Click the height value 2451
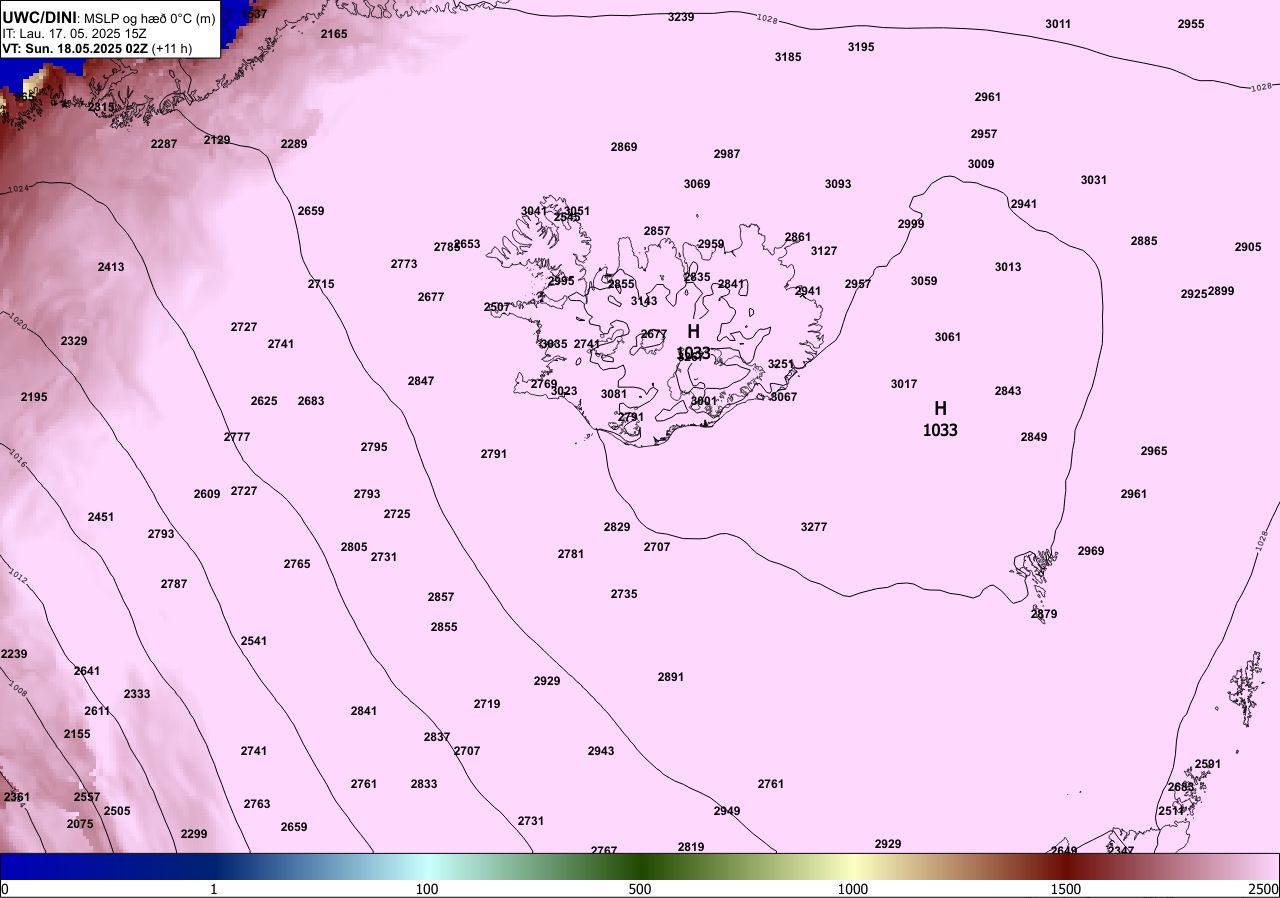Viewport: 1280px width, 898px height. 101,517
